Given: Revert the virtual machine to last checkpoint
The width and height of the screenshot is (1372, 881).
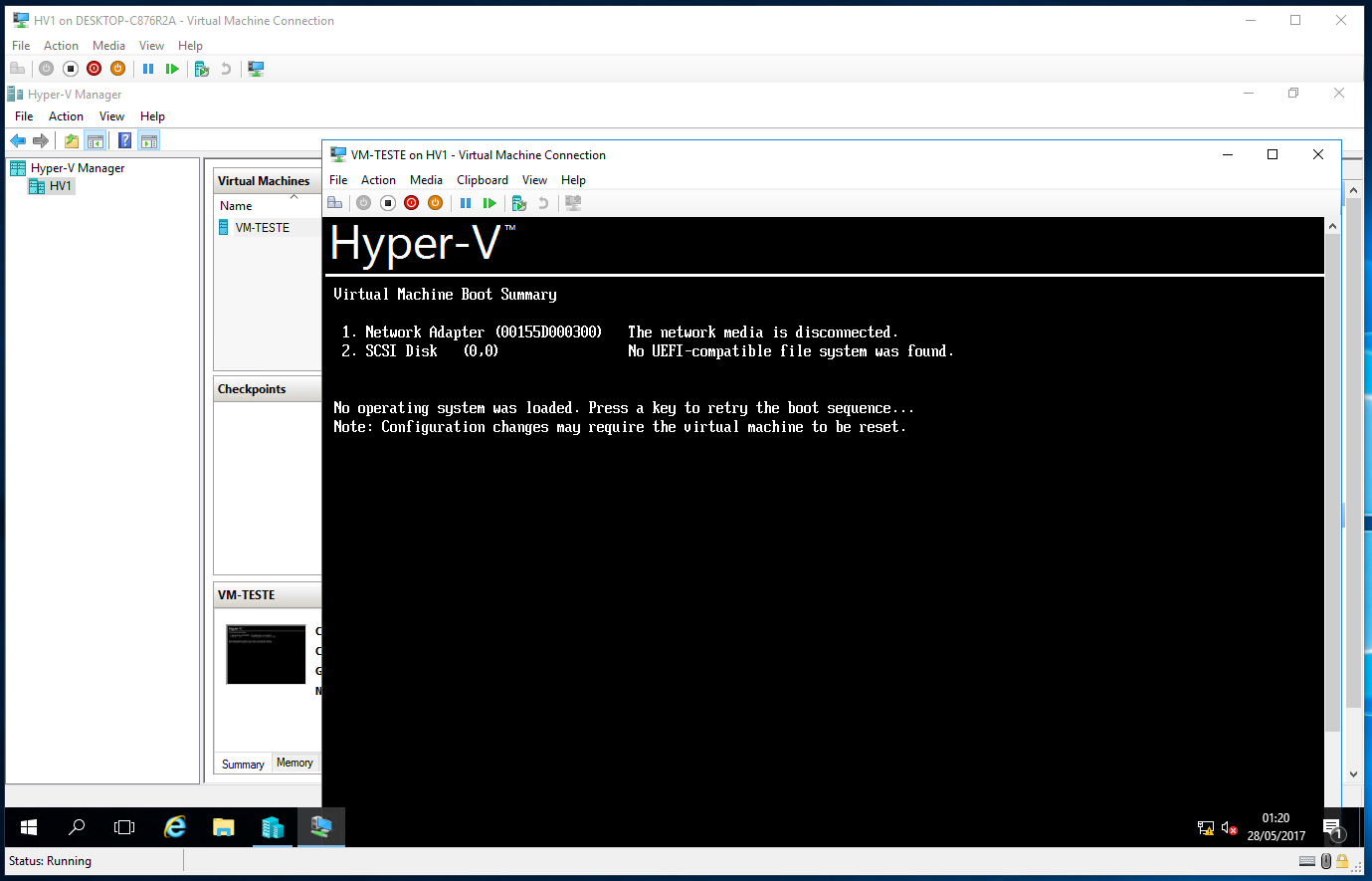Looking at the screenshot, I should [x=542, y=202].
